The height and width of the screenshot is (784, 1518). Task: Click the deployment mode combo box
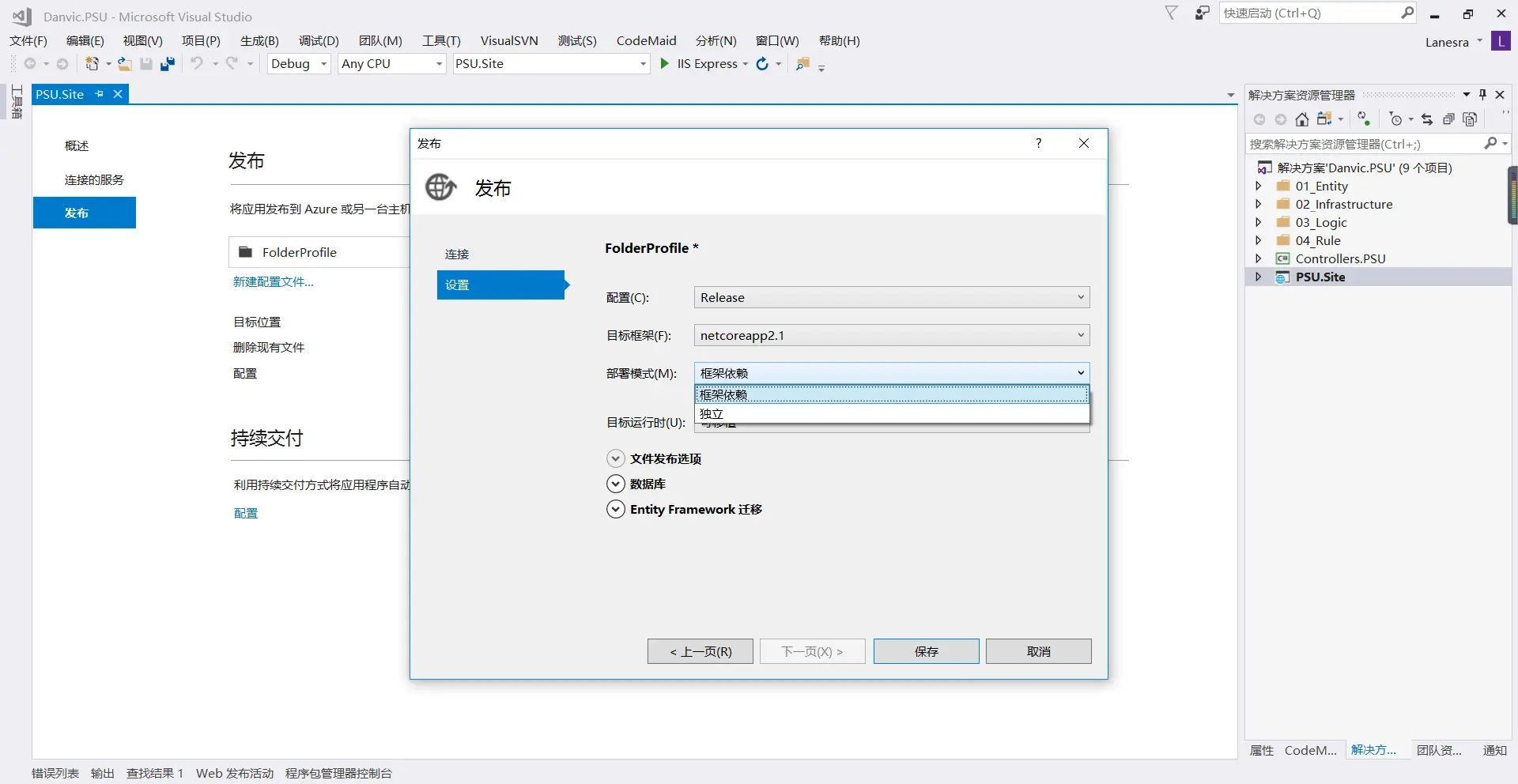(x=892, y=373)
